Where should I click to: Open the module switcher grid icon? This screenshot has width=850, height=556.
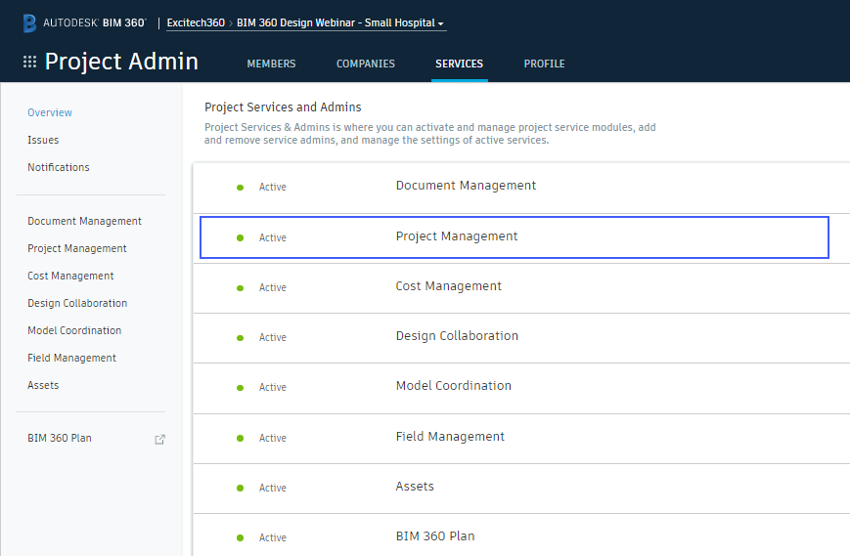click(x=30, y=62)
